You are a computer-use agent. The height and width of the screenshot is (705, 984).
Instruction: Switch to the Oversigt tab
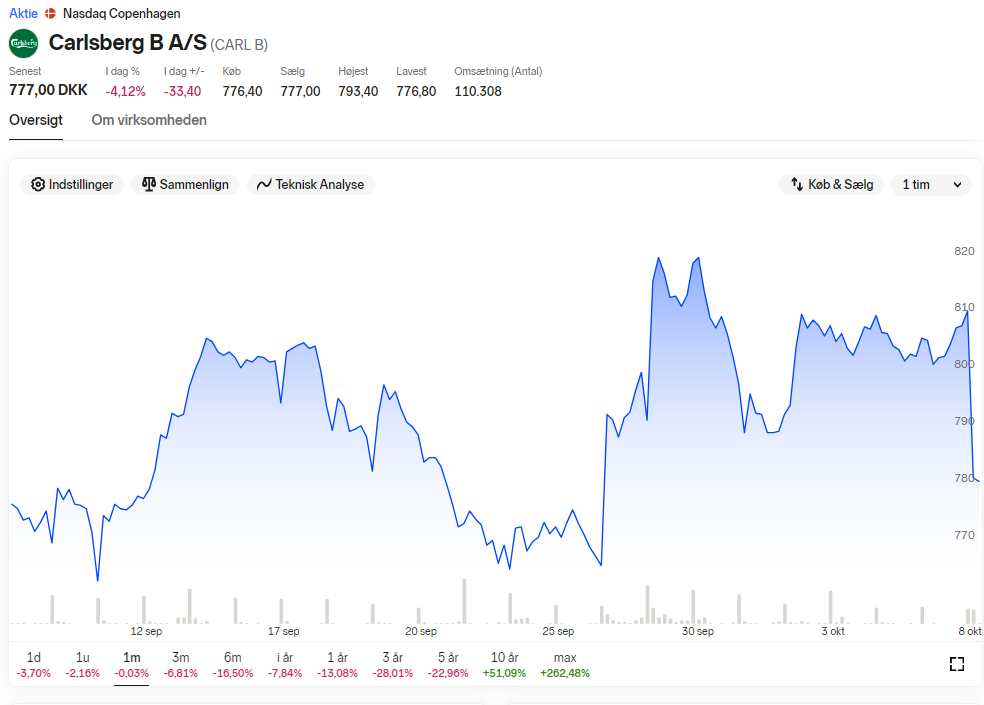coord(36,120)
